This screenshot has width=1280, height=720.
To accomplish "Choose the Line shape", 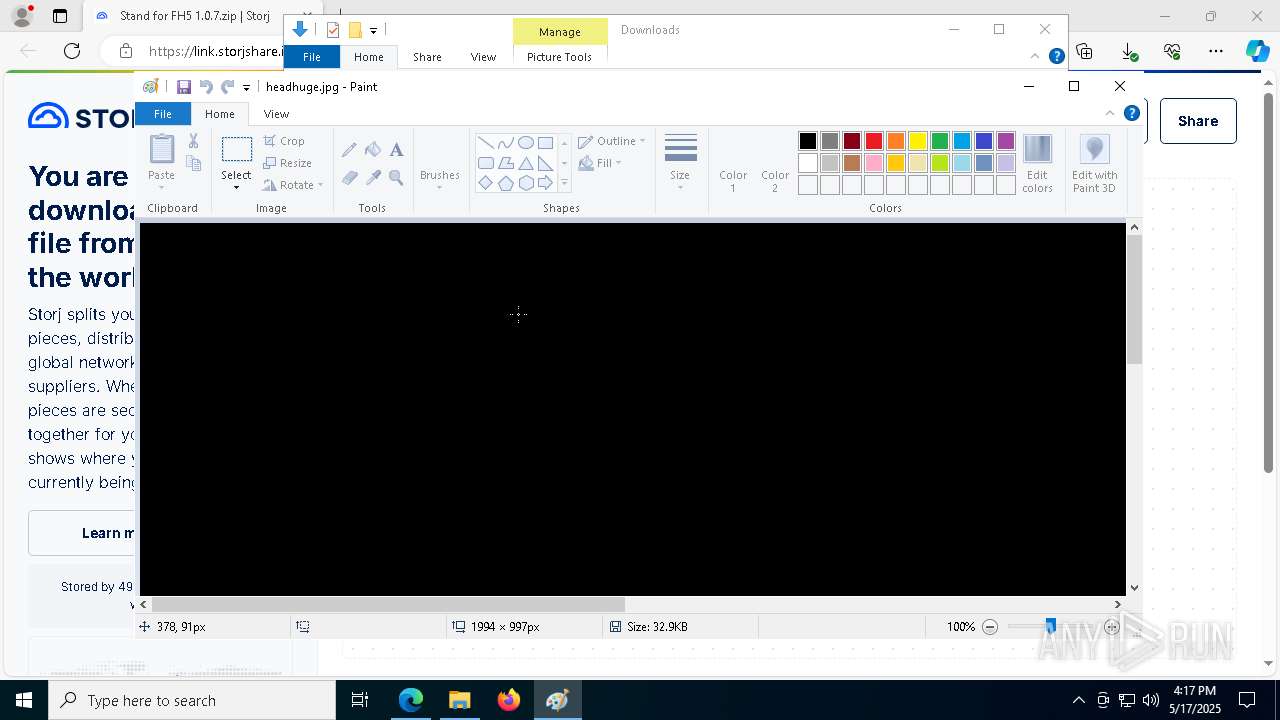I will pyautogui.click(x=485, y=143).
